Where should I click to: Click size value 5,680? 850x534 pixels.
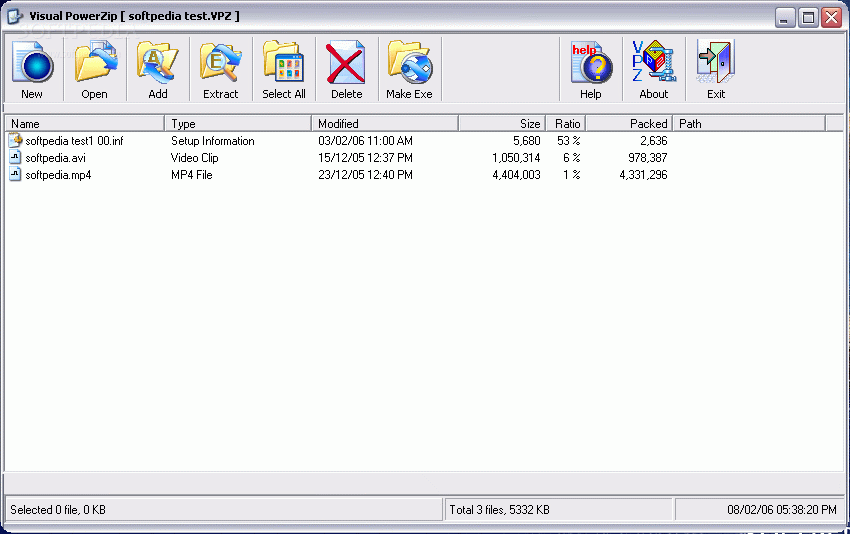[526, 141]
